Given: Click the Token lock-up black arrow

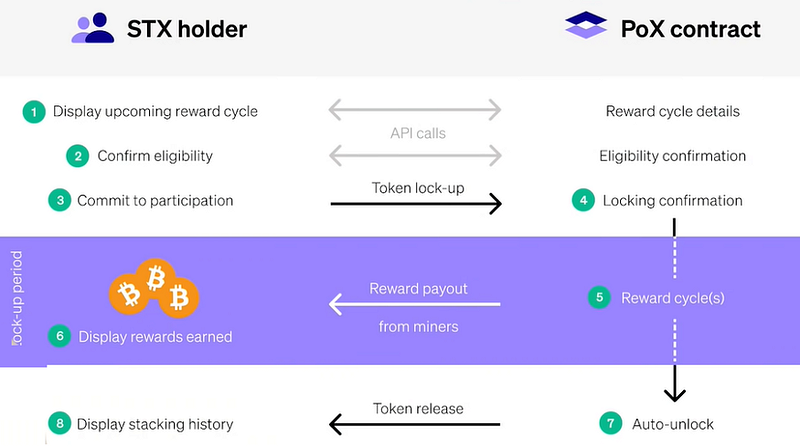Looking at the screenshot, I should click(416, 204).
